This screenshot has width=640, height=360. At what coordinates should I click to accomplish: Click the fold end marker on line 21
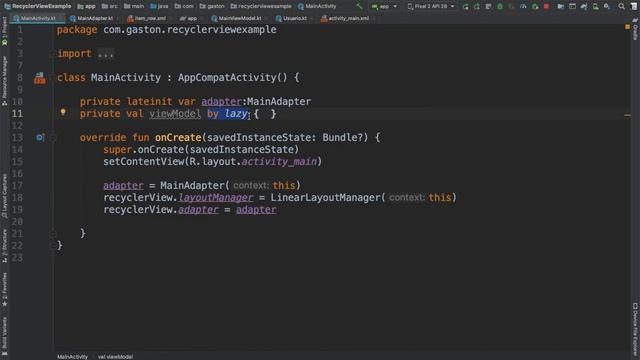pyautogui.click(x=53, y=233)
